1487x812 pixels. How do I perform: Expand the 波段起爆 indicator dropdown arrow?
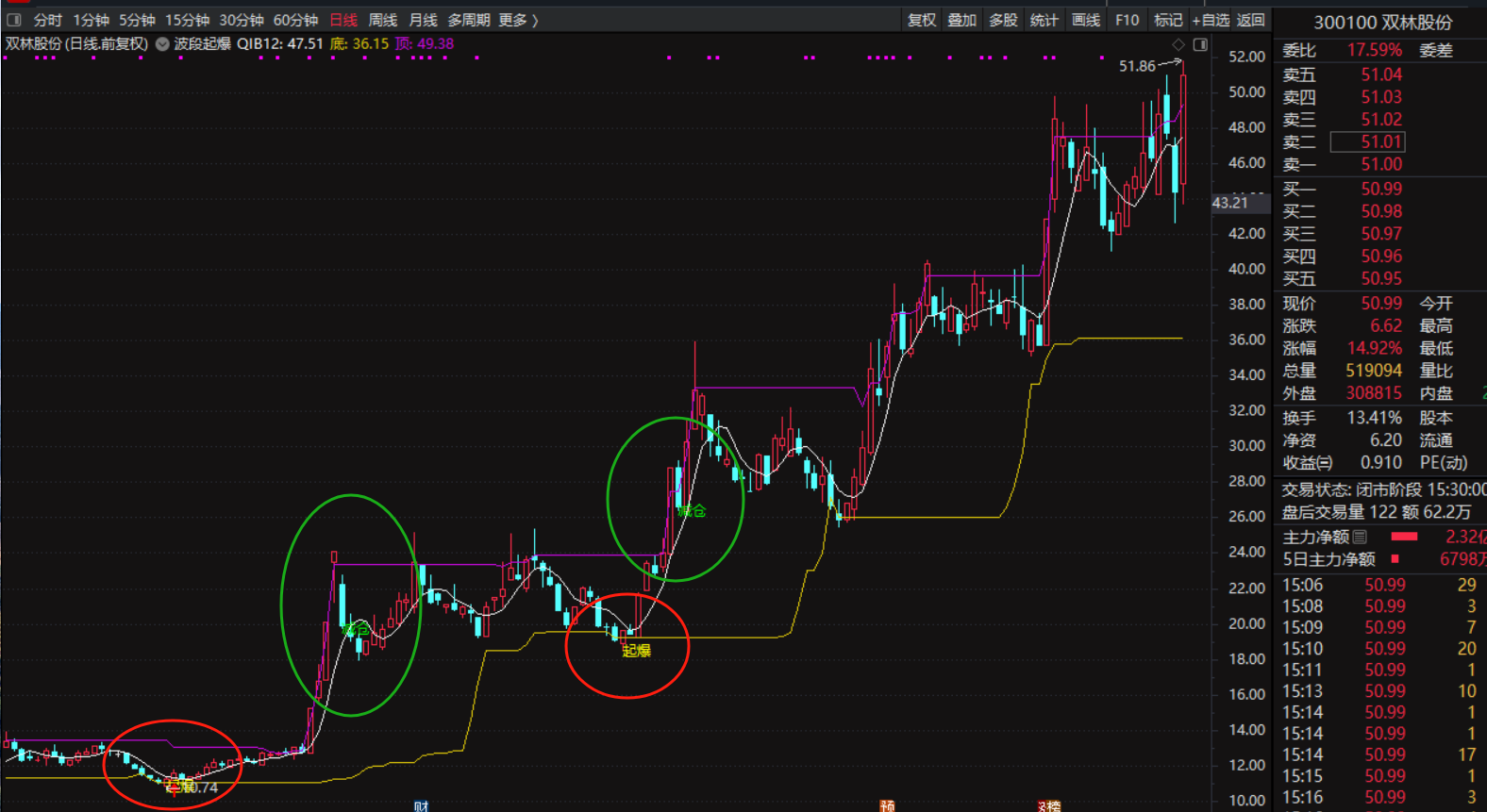[x=162, y=44]
